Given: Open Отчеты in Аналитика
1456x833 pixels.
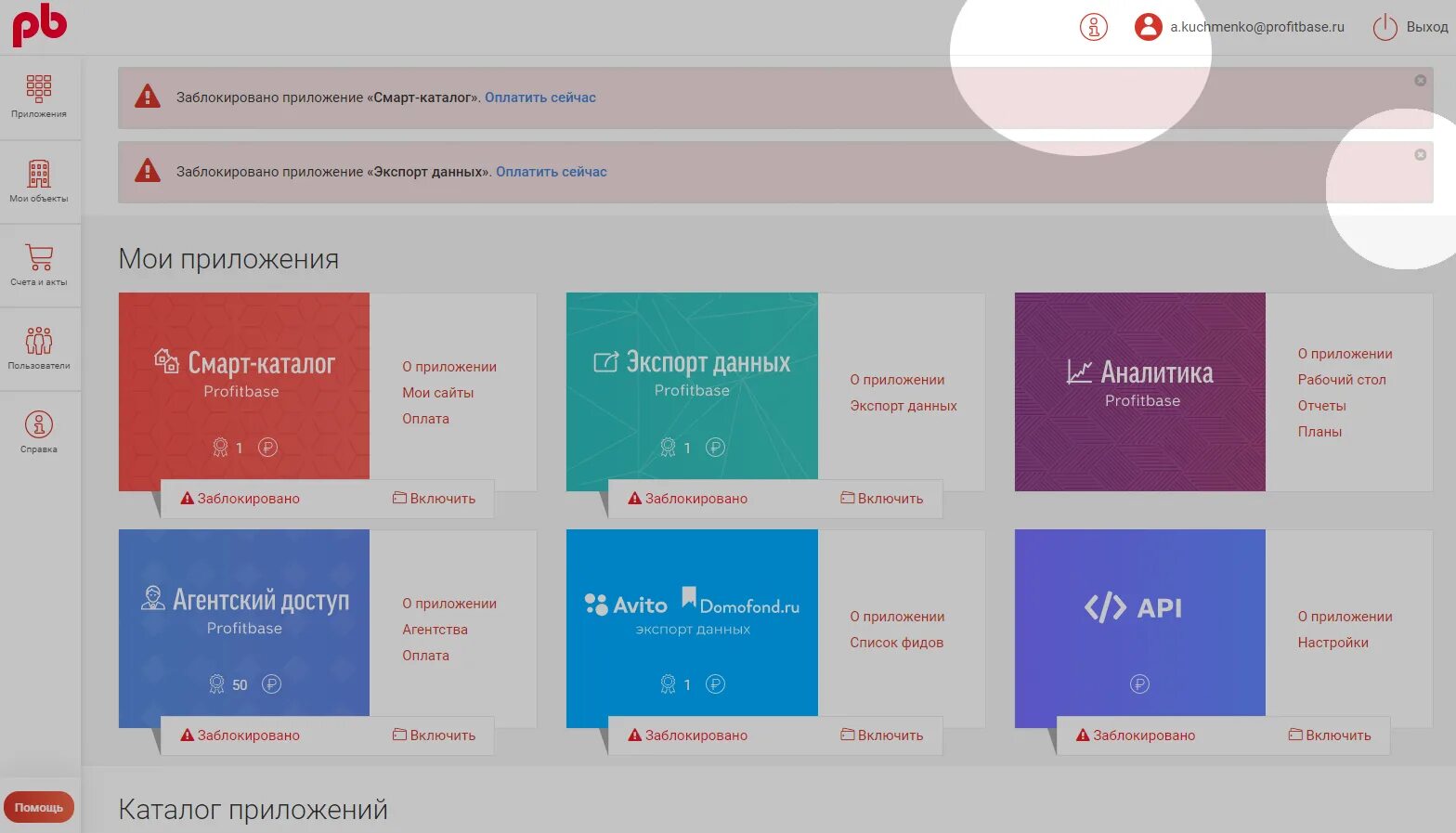Looking at the screenshot, I should pyautogui.click(x=1322, y=406).
